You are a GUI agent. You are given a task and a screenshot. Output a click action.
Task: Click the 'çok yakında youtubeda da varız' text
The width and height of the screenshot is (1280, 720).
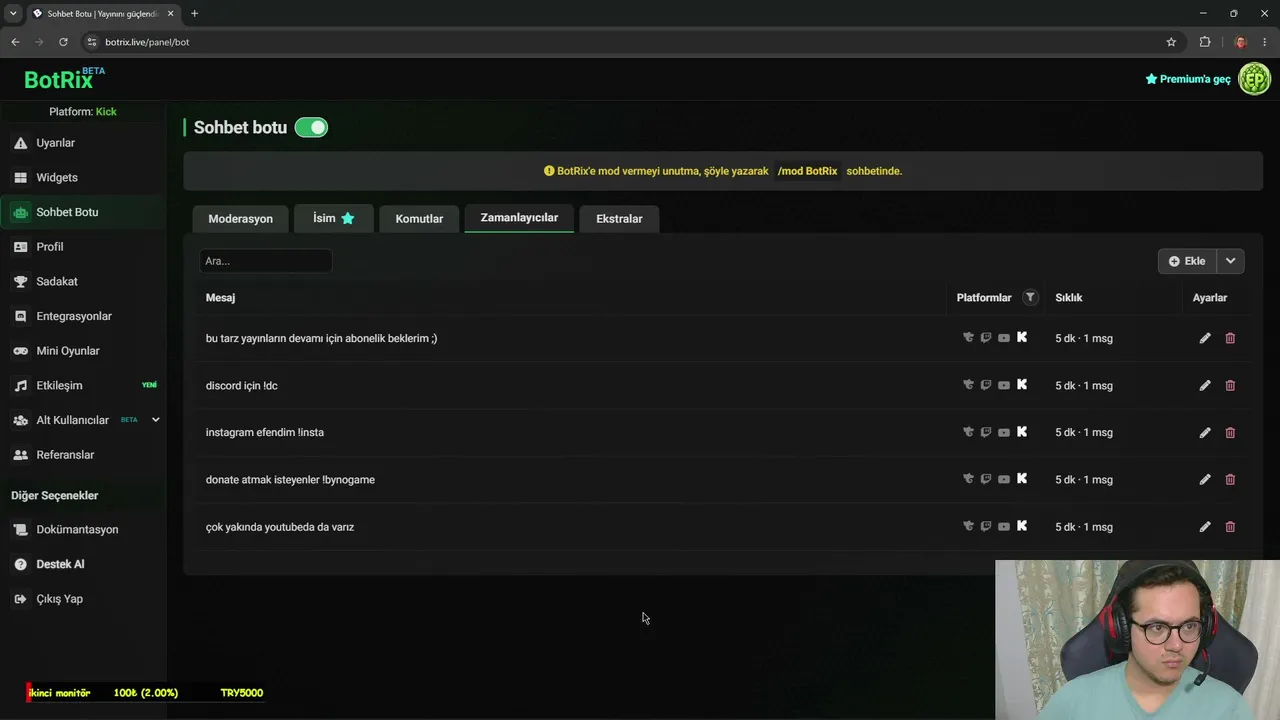click(x=280, y=527)
